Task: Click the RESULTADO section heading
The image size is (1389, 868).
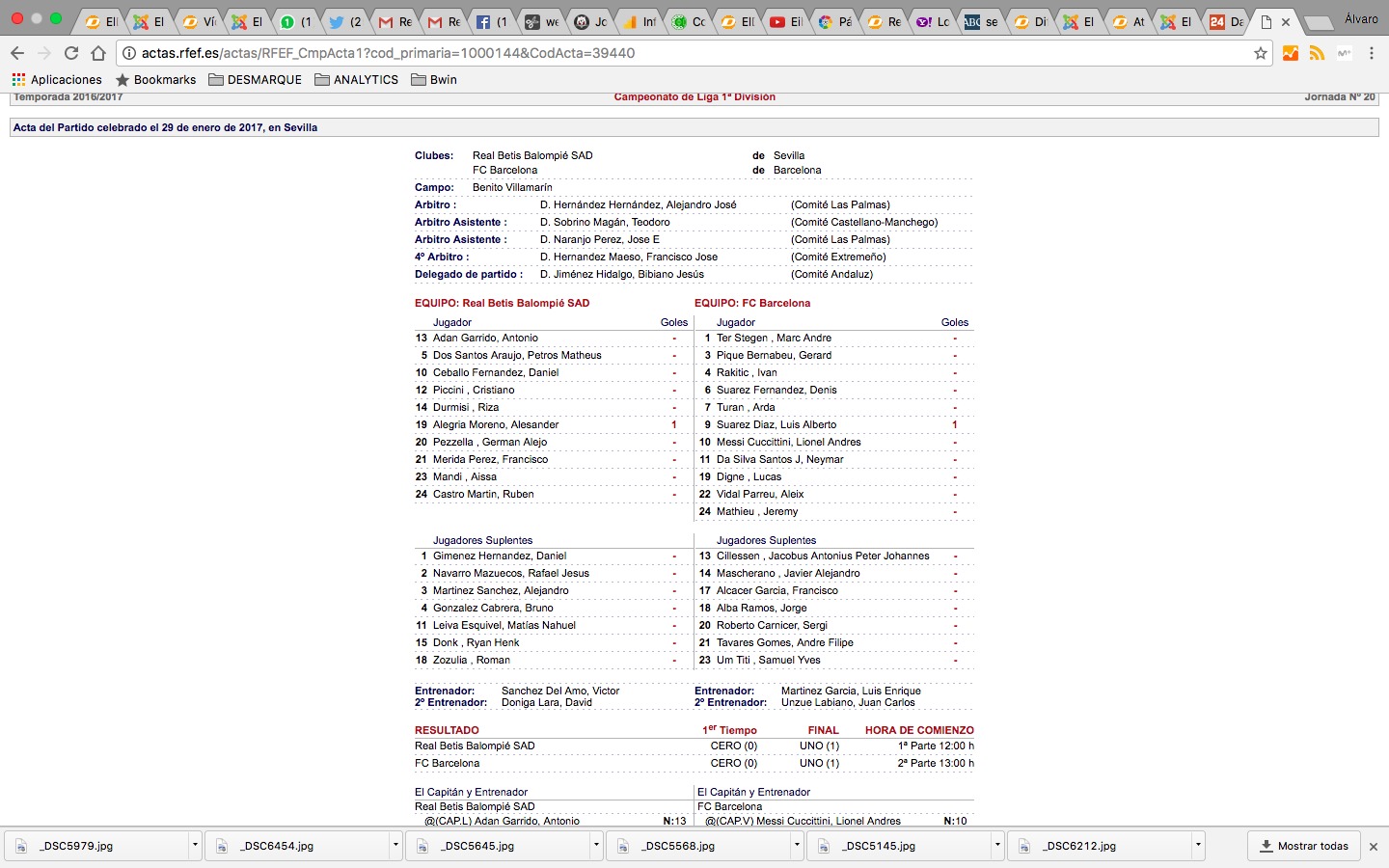Action: pyautogui.click(x=447, y=730)
